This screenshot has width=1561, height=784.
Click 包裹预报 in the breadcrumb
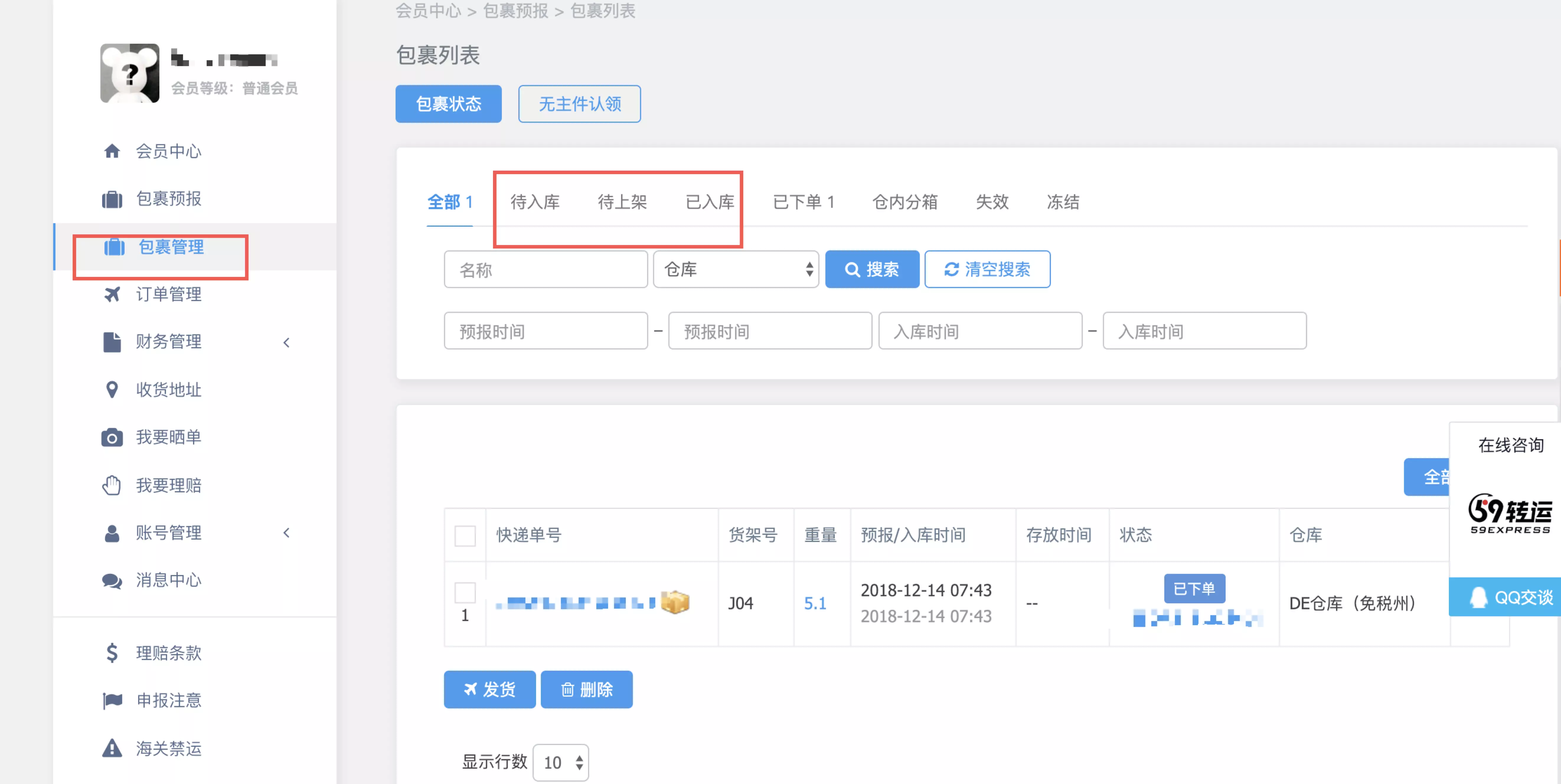516,10
